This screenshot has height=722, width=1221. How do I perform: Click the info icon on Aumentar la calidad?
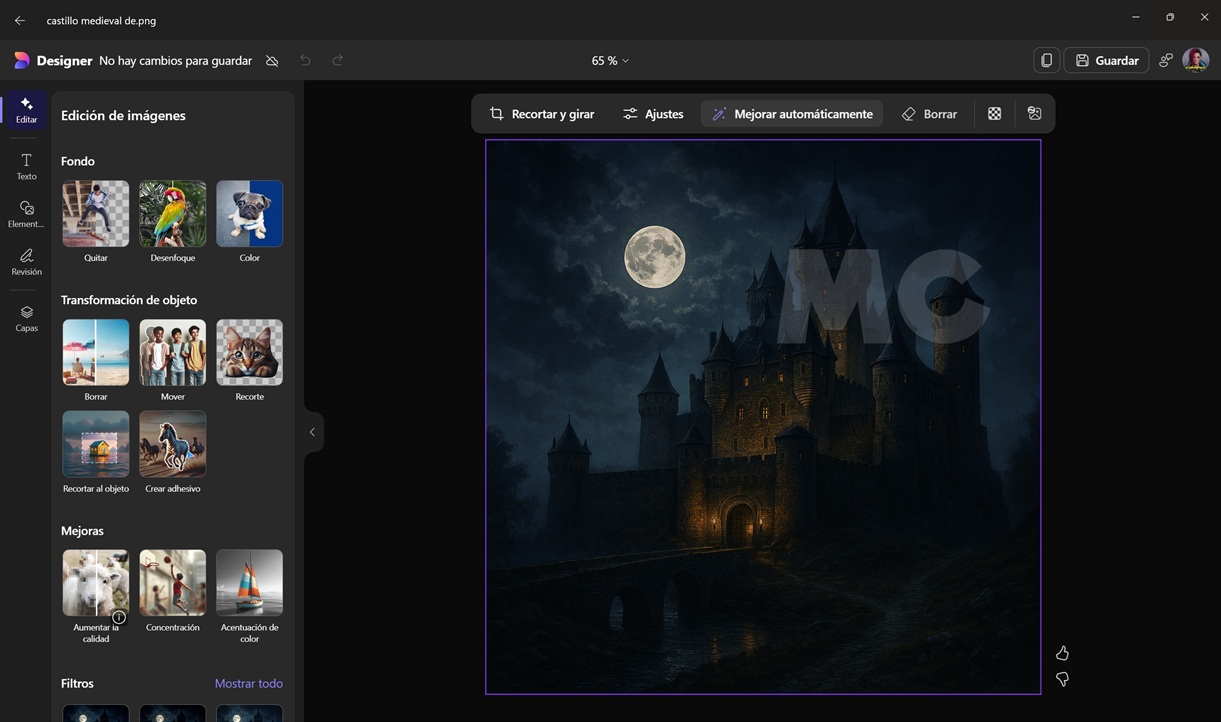(119, 617)
